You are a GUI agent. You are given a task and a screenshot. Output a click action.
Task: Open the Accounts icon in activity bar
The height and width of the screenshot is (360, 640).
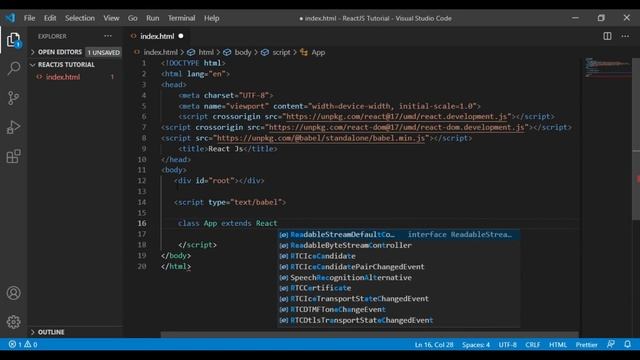[13, 293]
